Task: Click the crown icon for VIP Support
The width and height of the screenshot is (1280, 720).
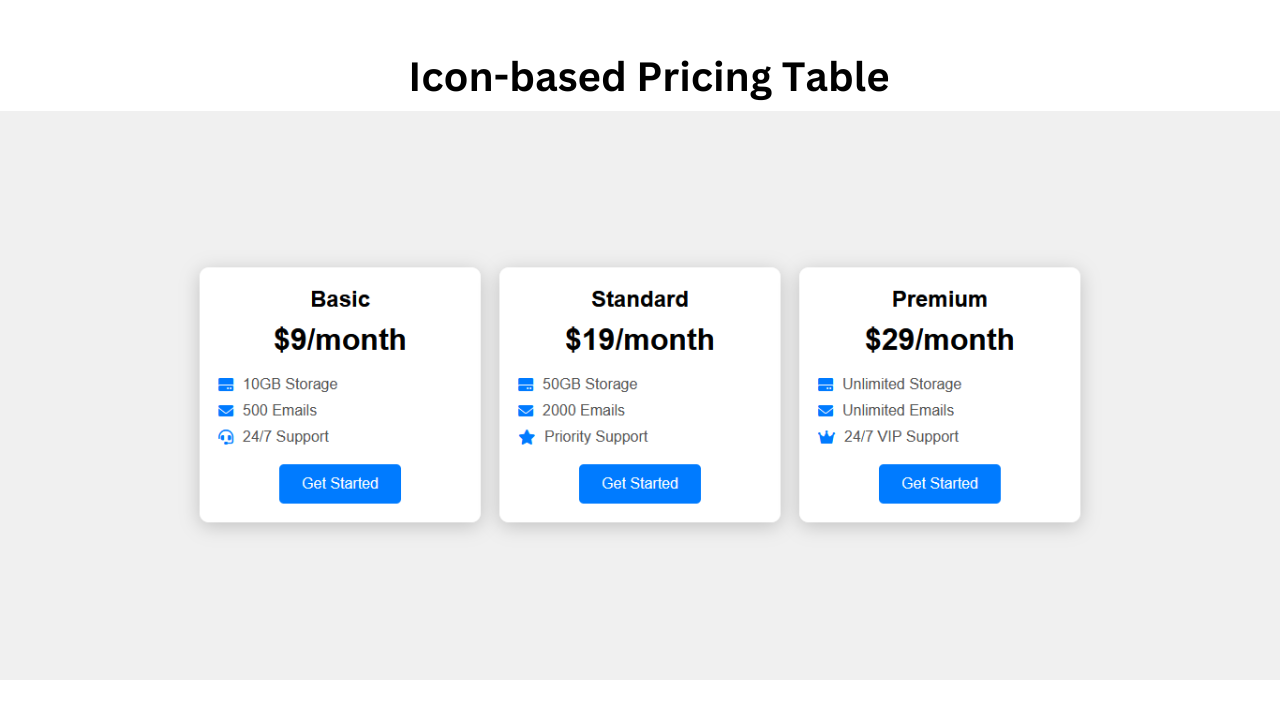Action: [827, 437]
